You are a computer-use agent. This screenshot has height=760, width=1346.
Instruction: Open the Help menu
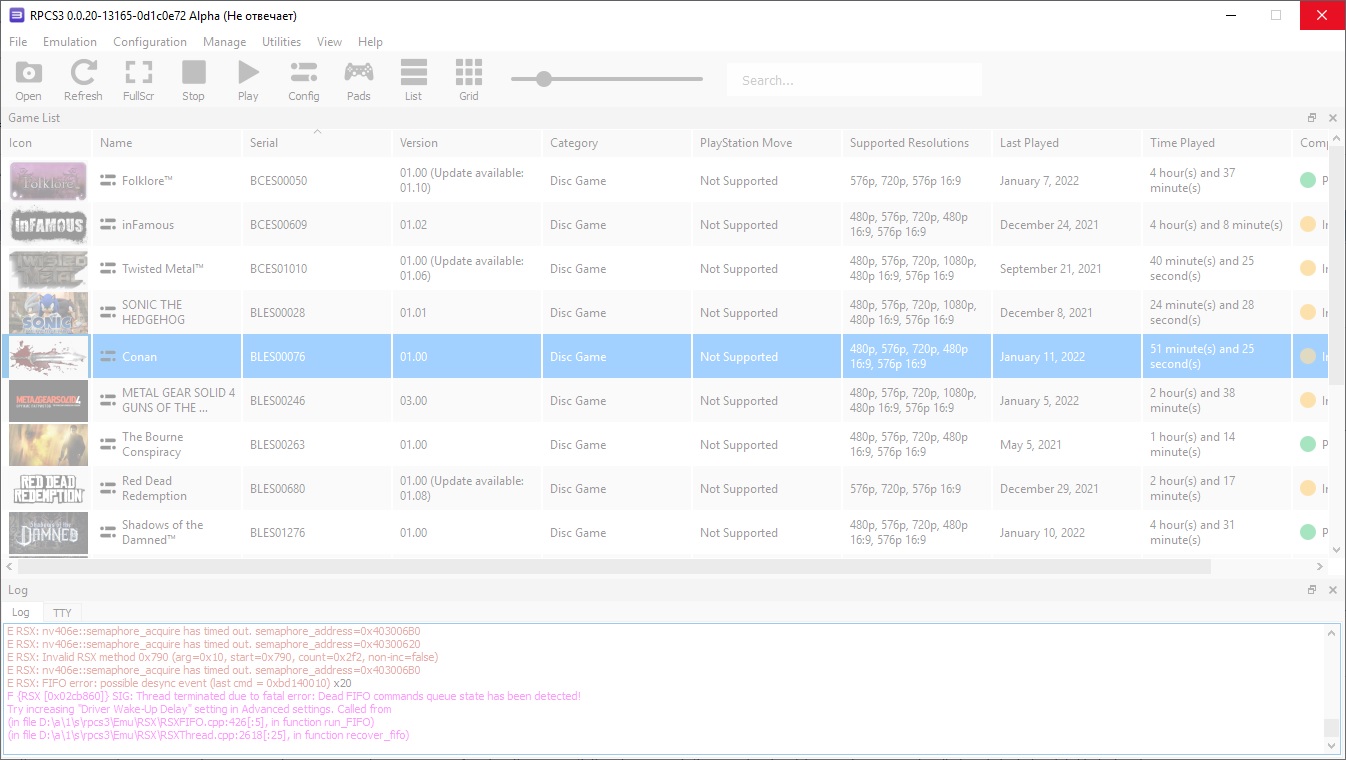370,42
